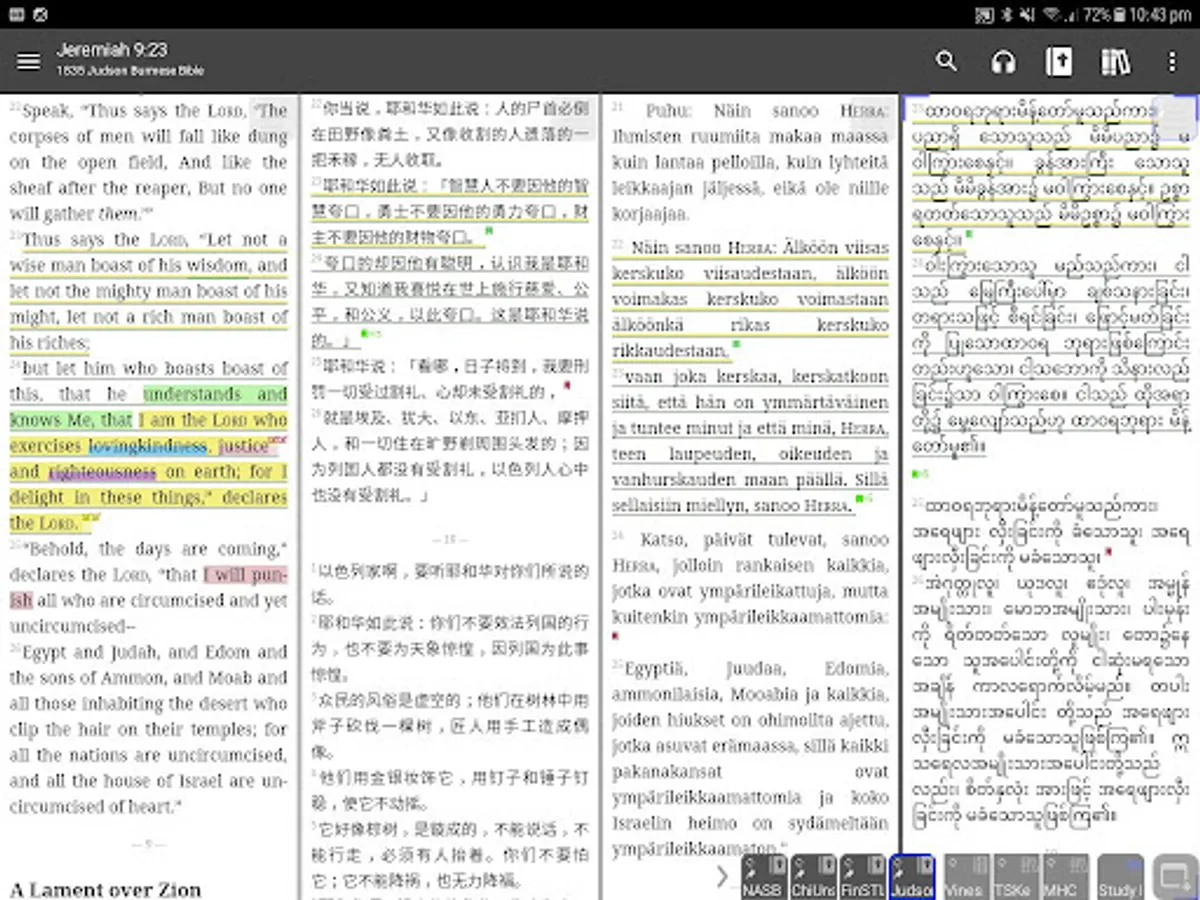Screen dimensions: 1200x900
Task: Toggle the pin icon on the FinSTL tab
Action: click(x=849, y=867)
